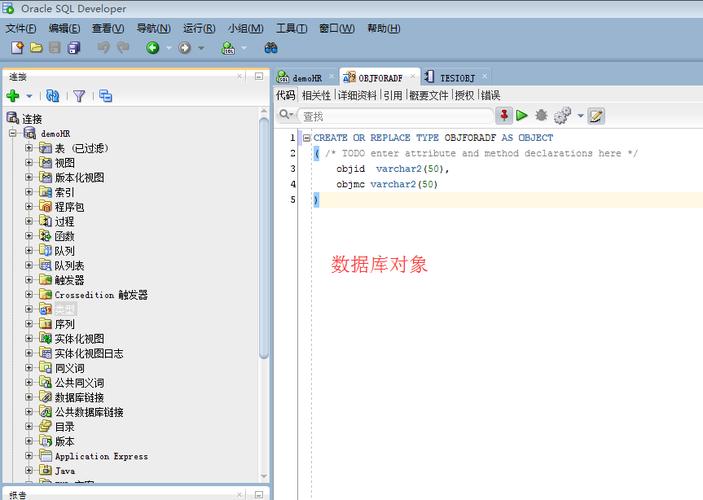Click the Filter funnel icon
Viewport: 703px width, 500px height.
click(79, 96)
